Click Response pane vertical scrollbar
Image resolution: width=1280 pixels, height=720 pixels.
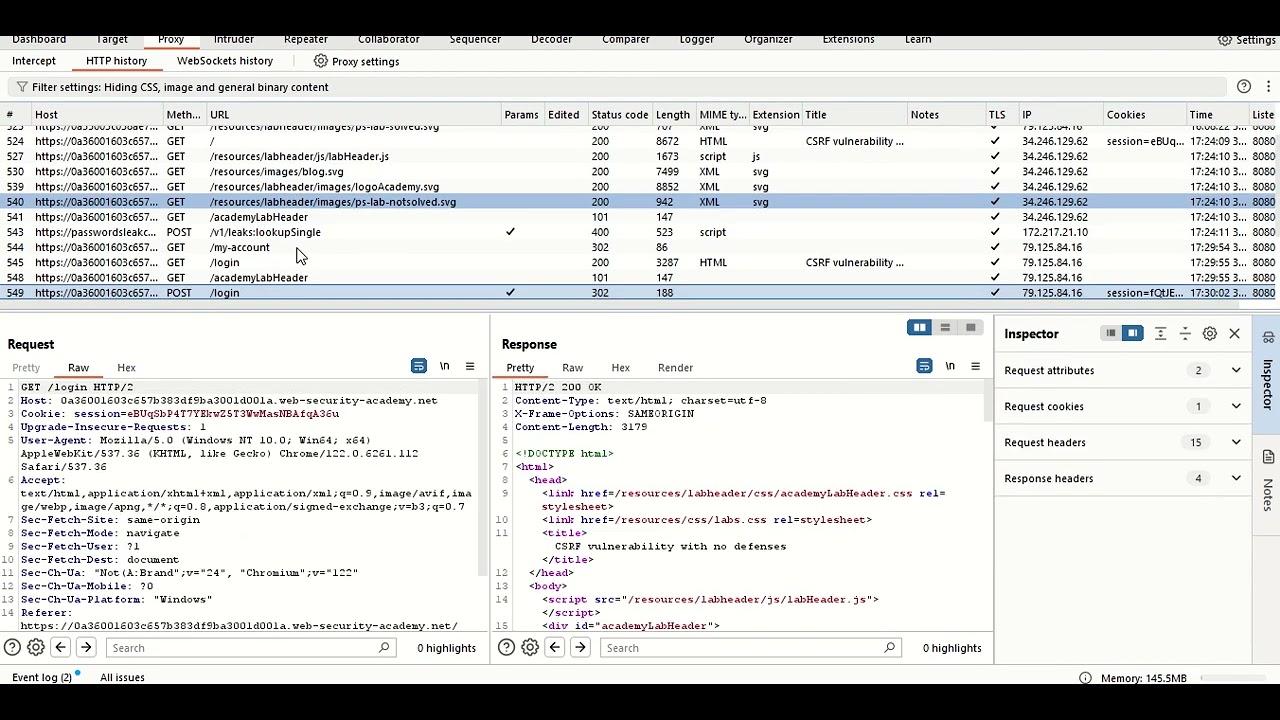coord(989,400)
